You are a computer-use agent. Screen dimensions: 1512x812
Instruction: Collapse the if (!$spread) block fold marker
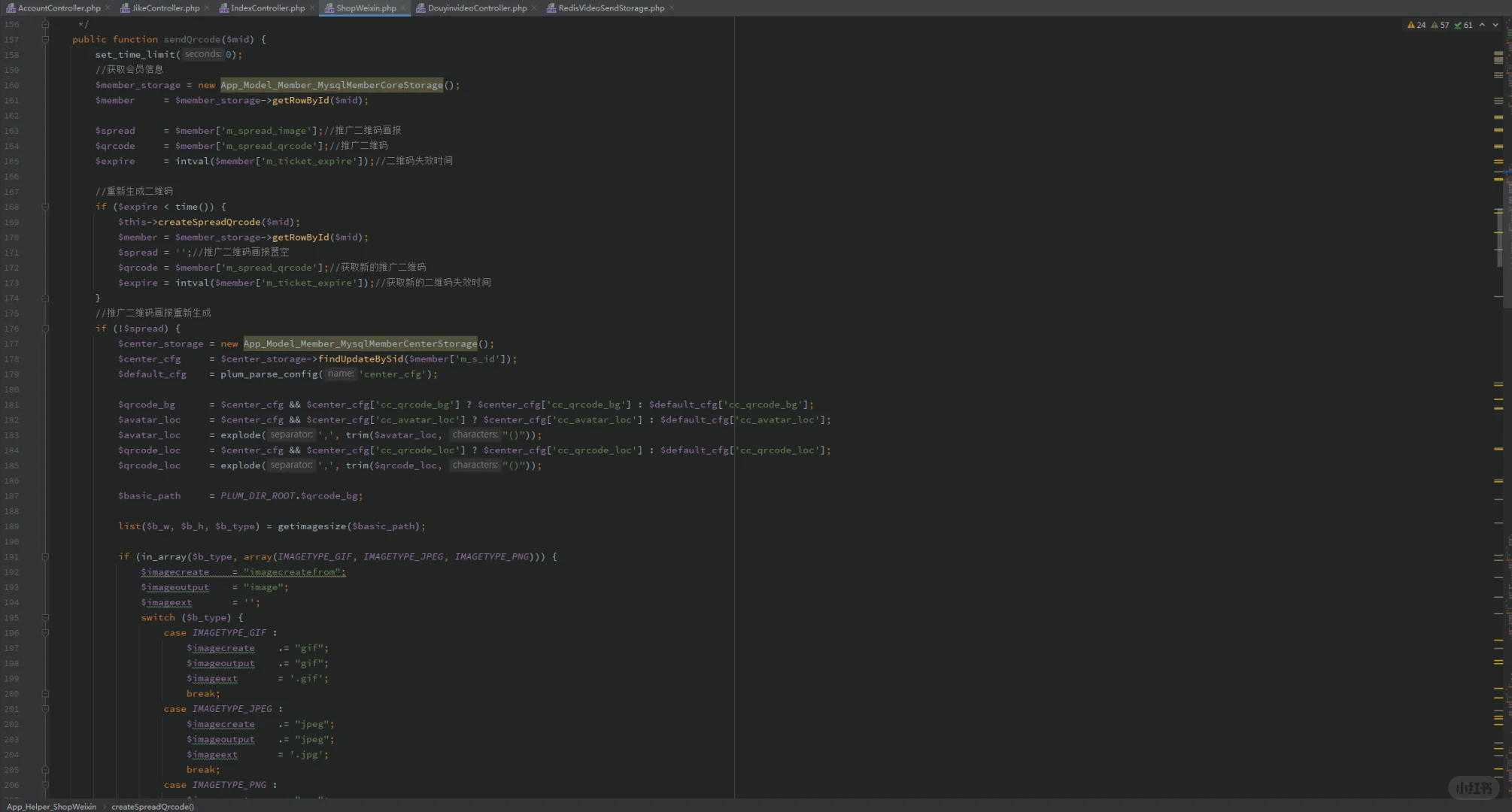pos(45,329)
